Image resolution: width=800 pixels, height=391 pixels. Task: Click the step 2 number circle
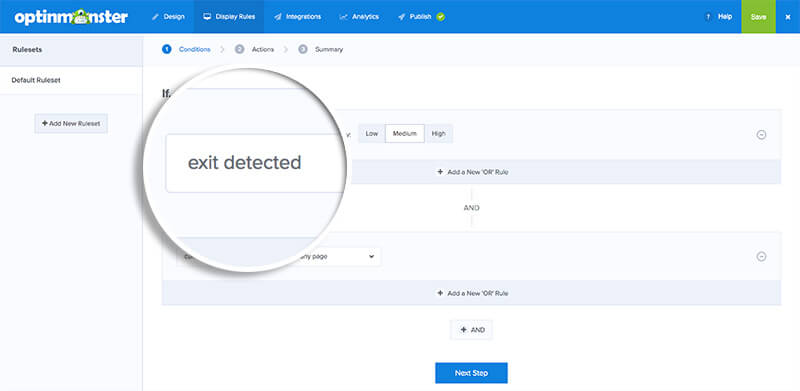coord(239,50)
